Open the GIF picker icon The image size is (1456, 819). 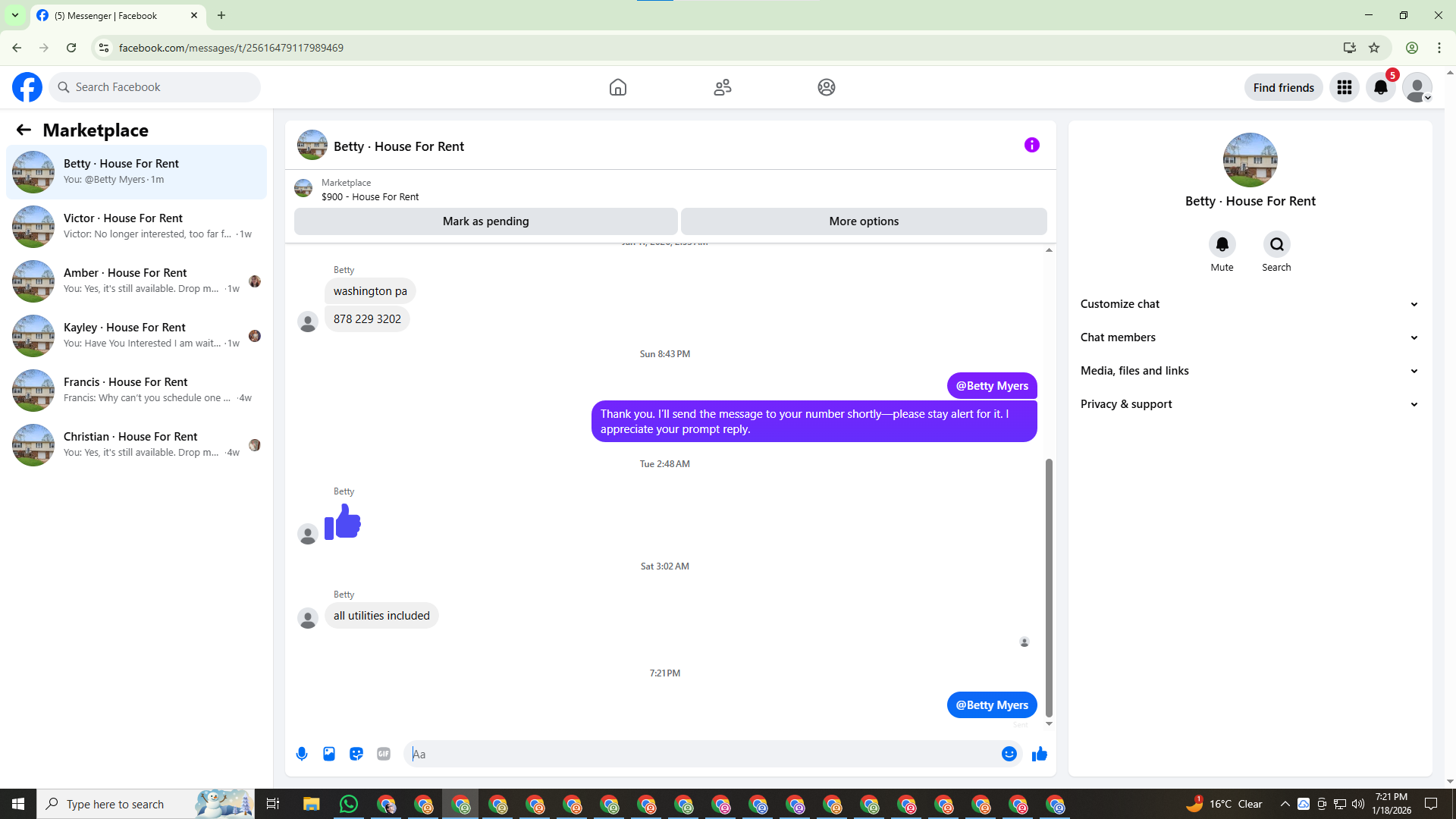click(384, 754)
